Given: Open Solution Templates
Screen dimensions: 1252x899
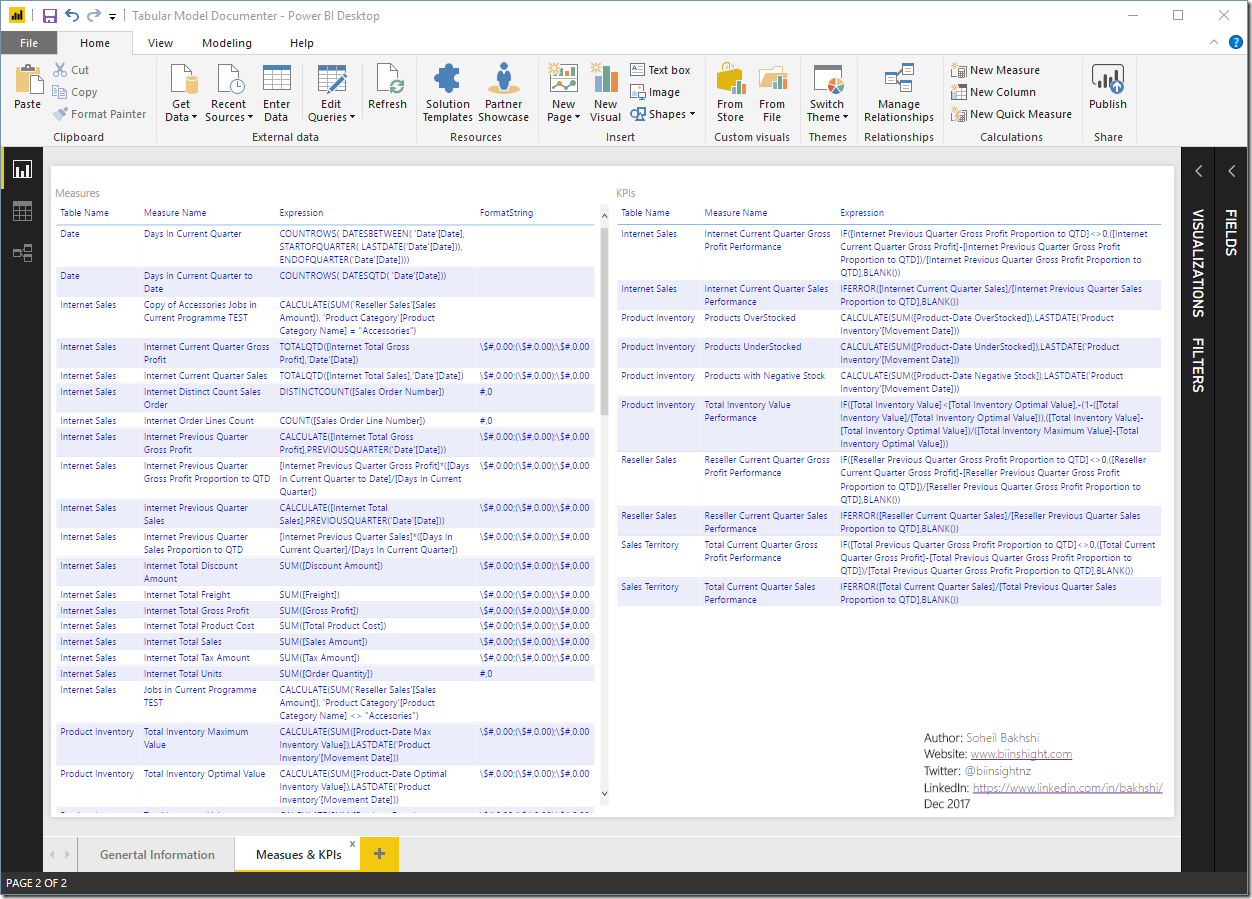Looking at the screenshot, I should coord(447,93).
